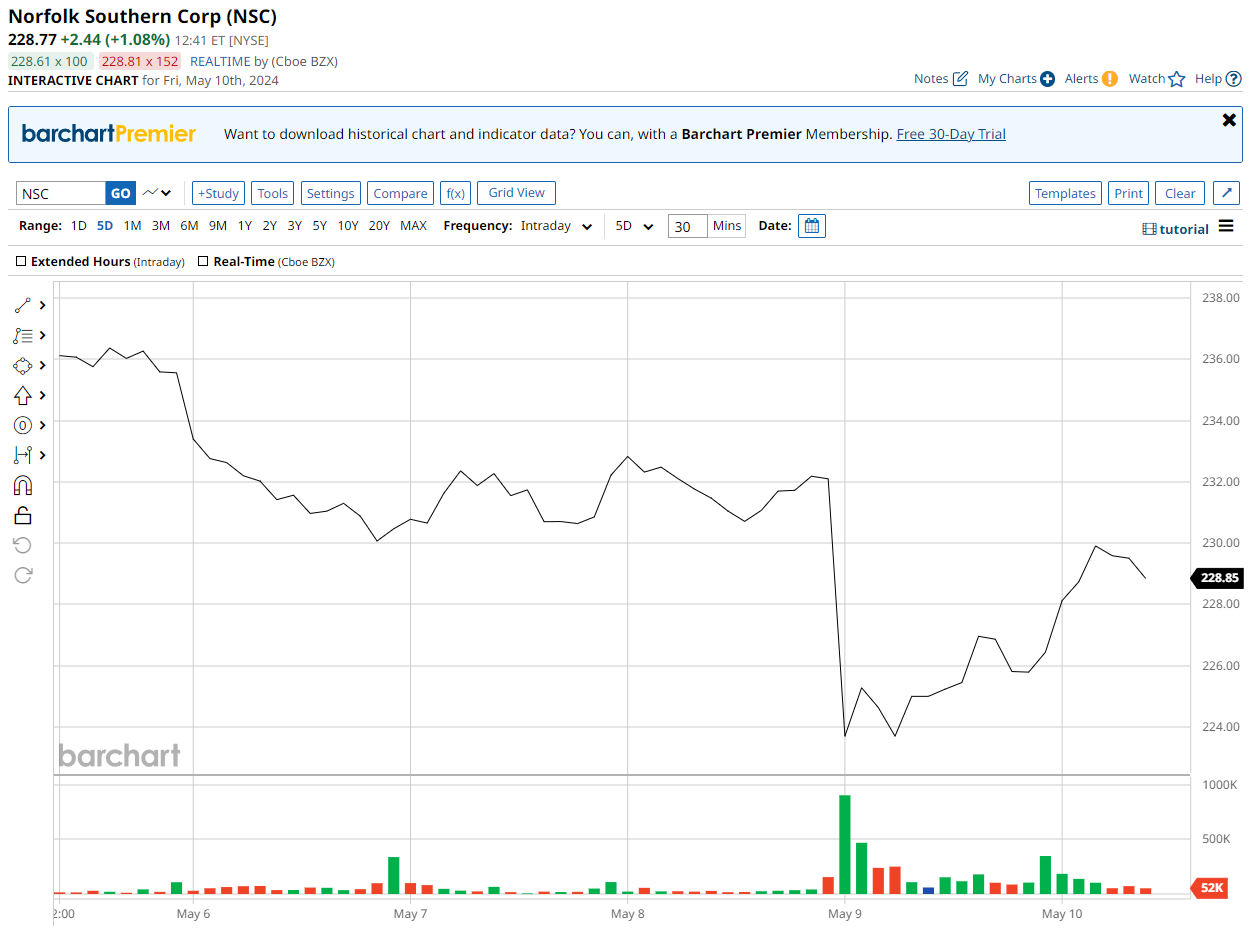Click the Print button
The height and width of the screenshot is (941, 1256).
[1128, 193]
